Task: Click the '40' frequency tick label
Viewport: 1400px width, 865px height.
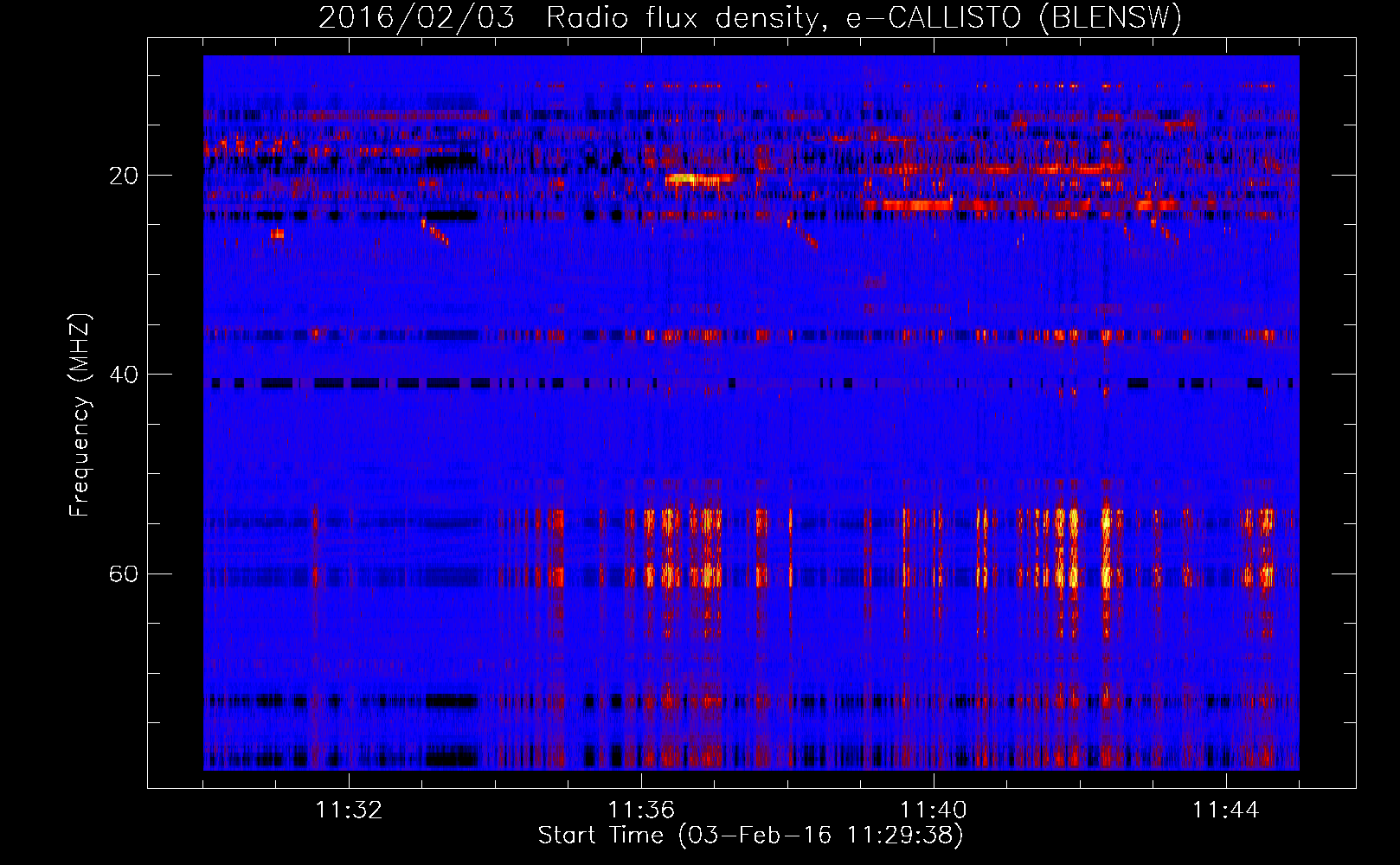Action: (124, 375)
